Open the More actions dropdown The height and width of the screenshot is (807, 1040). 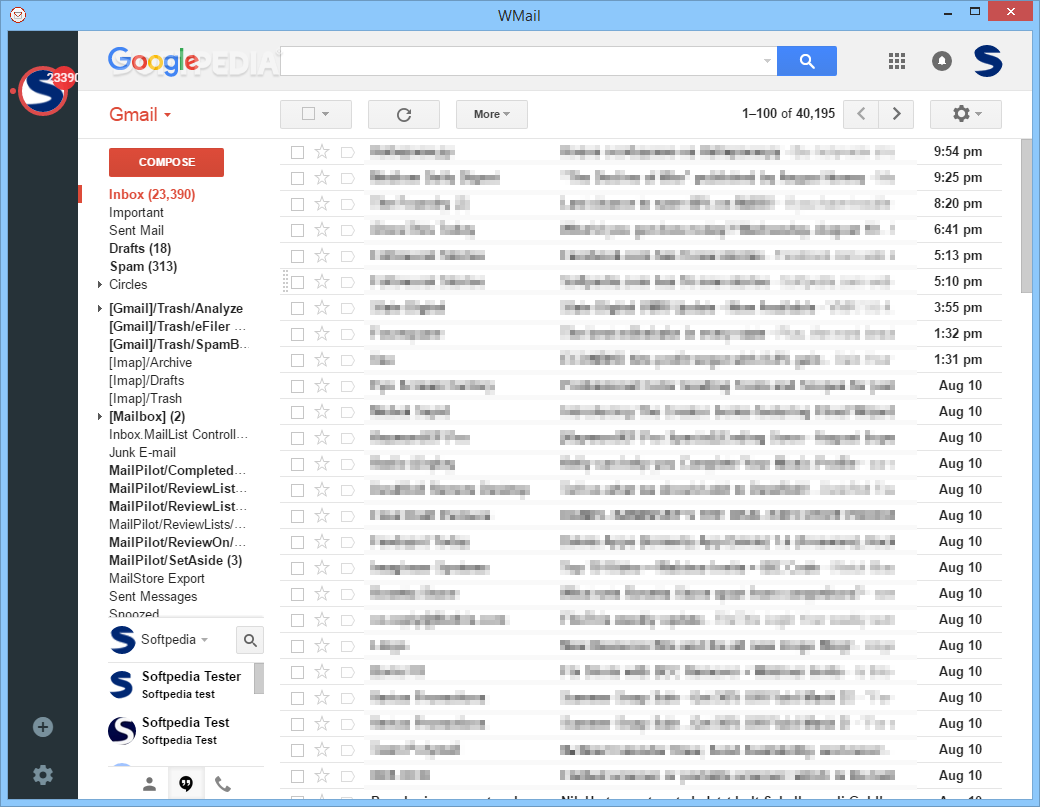point(491,114)
